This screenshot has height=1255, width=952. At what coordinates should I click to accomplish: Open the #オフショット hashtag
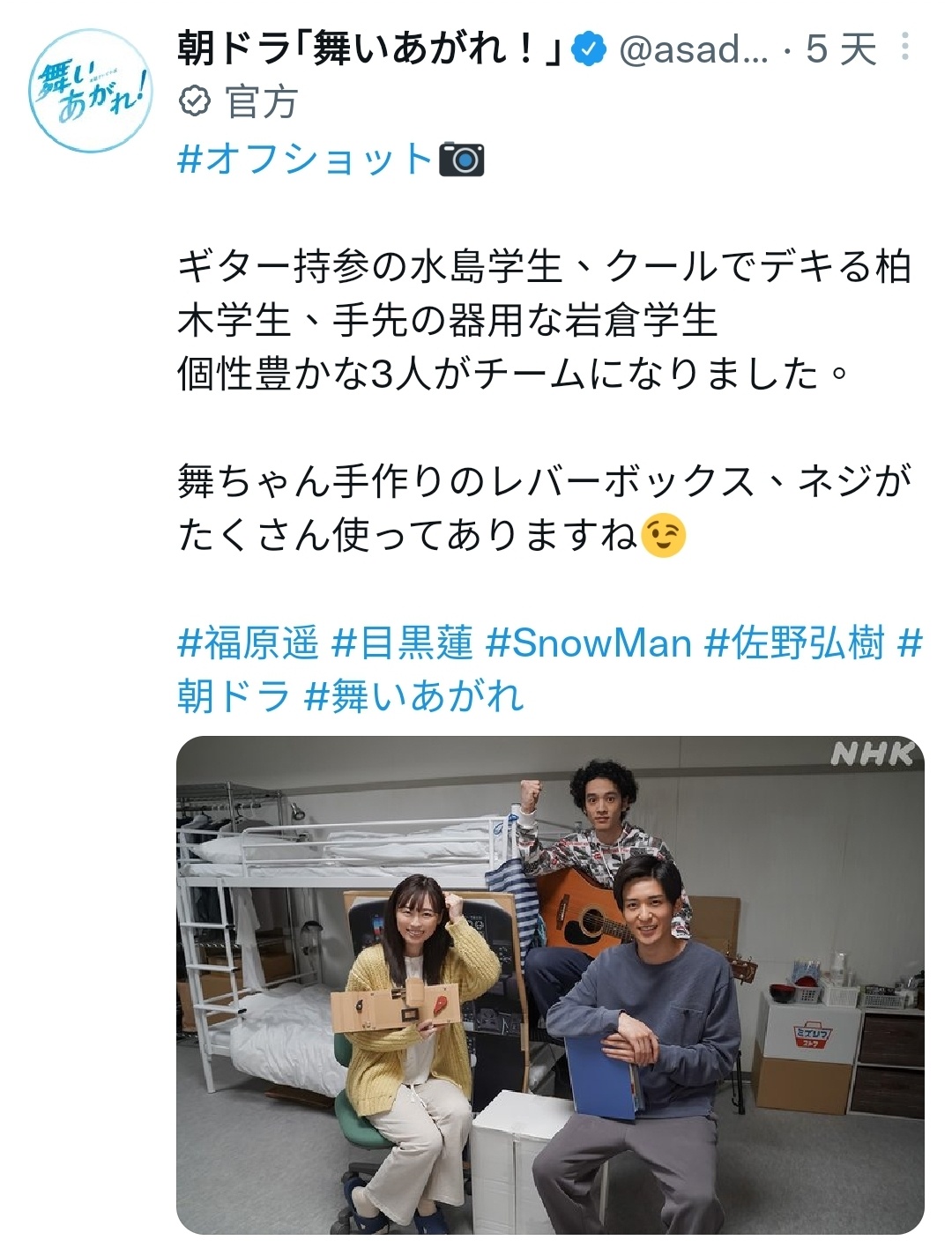(x=305, y=160)
